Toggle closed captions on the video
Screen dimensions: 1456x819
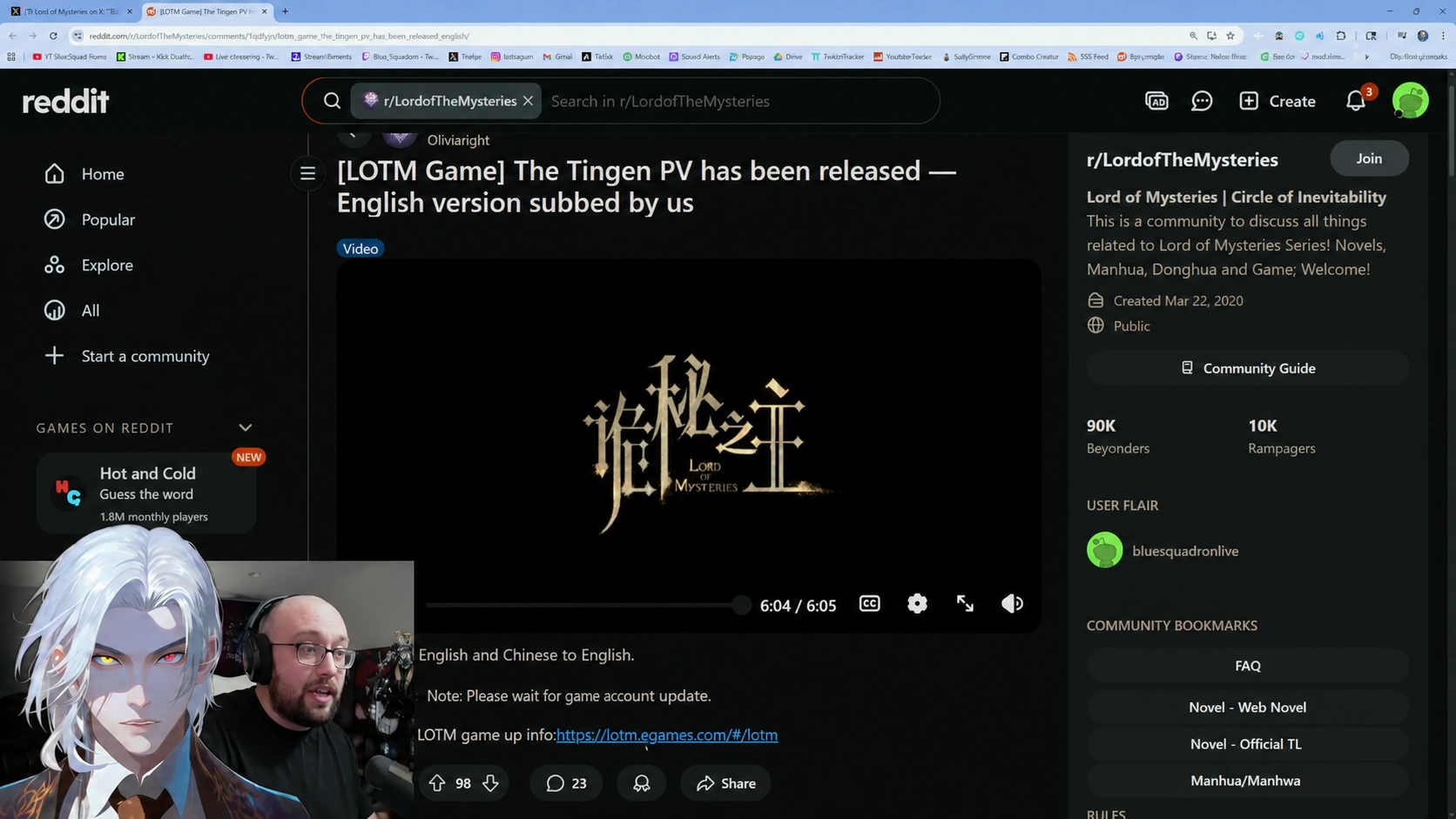[870, 604]
